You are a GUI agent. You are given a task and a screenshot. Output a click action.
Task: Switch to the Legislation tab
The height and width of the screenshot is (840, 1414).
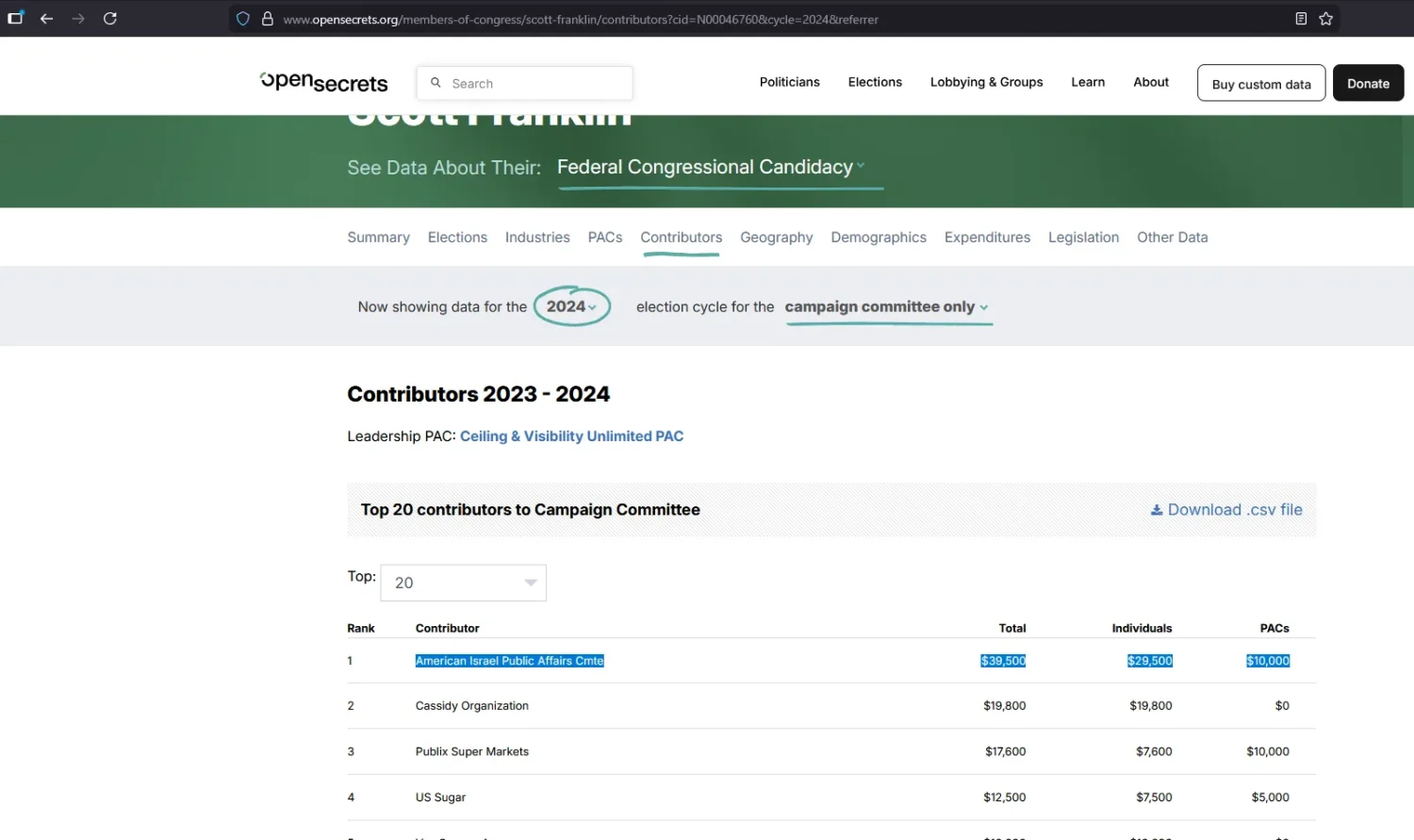[1083, 238]
